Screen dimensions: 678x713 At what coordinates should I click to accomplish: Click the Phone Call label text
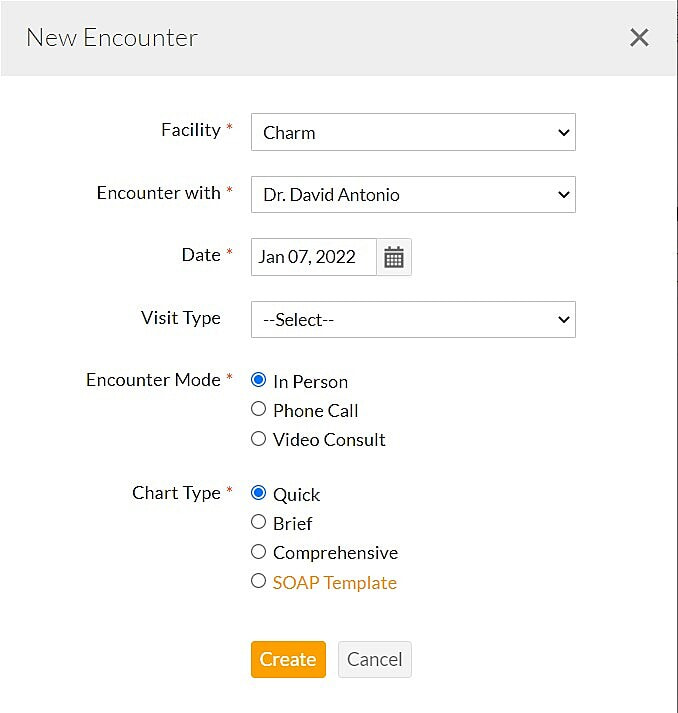[315, 411]
